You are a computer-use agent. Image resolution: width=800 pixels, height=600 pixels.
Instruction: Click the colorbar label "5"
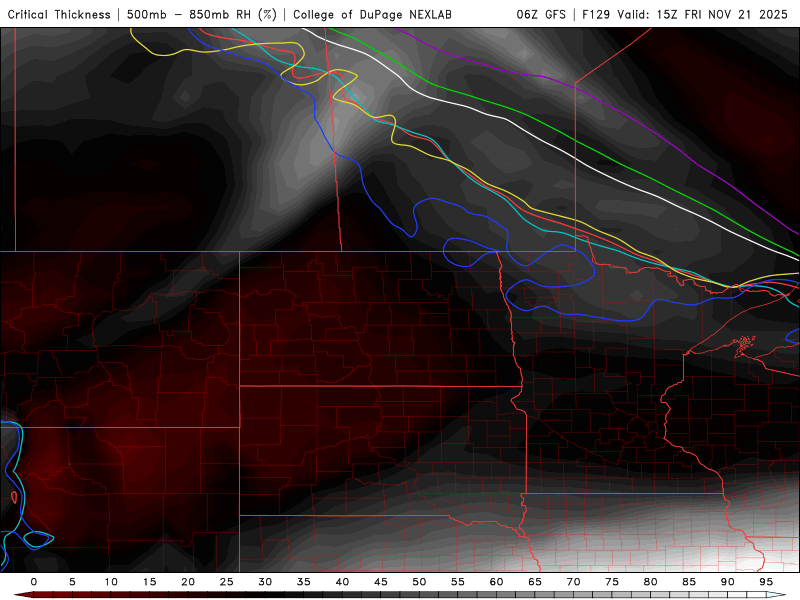click(x=72, y=582)
